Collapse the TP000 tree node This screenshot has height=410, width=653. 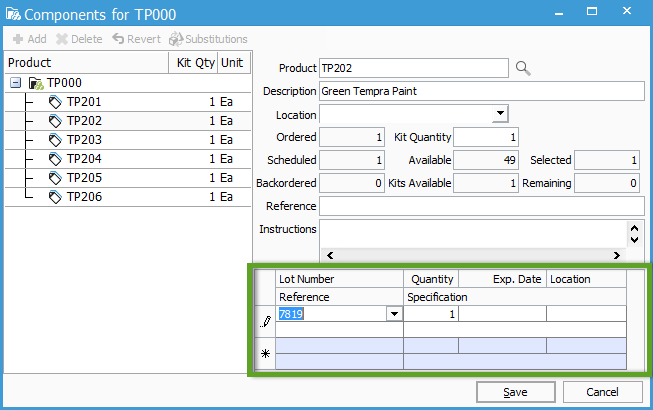(x=15, y=83)
